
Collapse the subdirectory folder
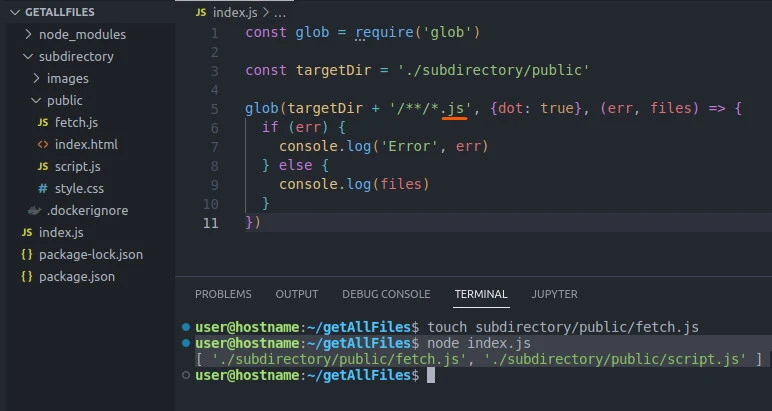click(x=27, y=57)
